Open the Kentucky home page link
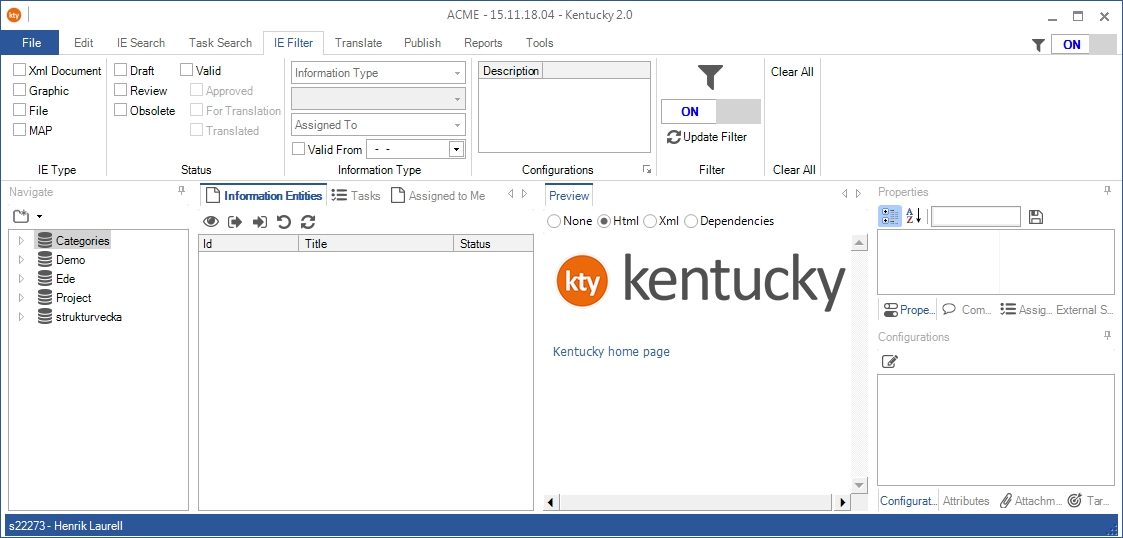Viewport: 1123px width, 538px height. 611,352
